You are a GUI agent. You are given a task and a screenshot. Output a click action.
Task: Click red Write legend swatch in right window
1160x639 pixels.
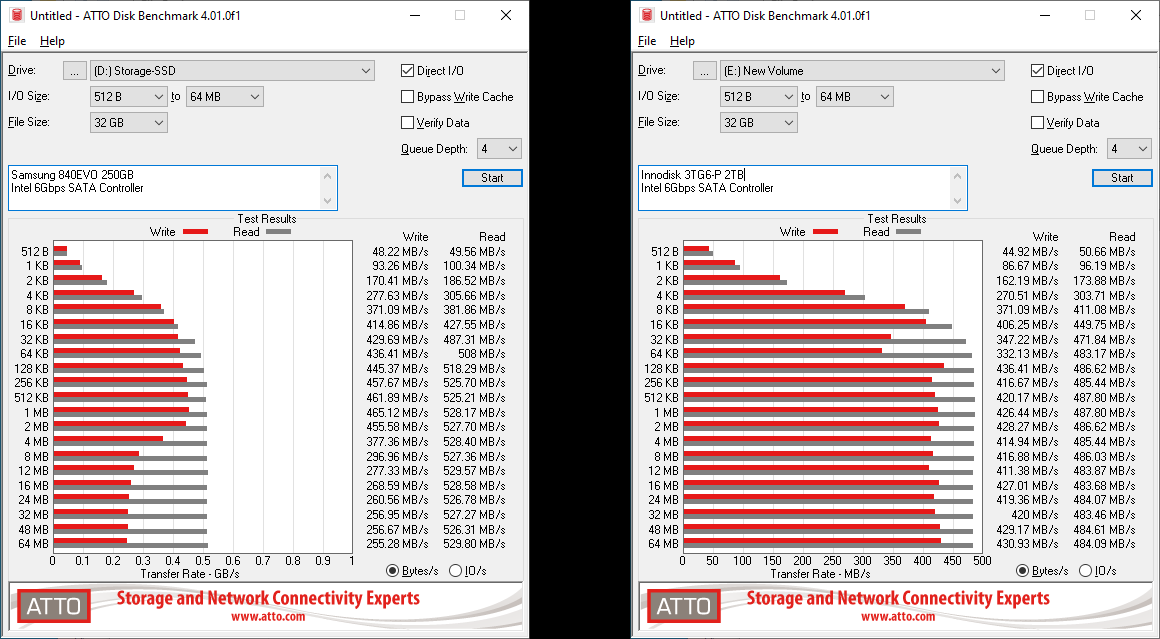tap(826, 232)
